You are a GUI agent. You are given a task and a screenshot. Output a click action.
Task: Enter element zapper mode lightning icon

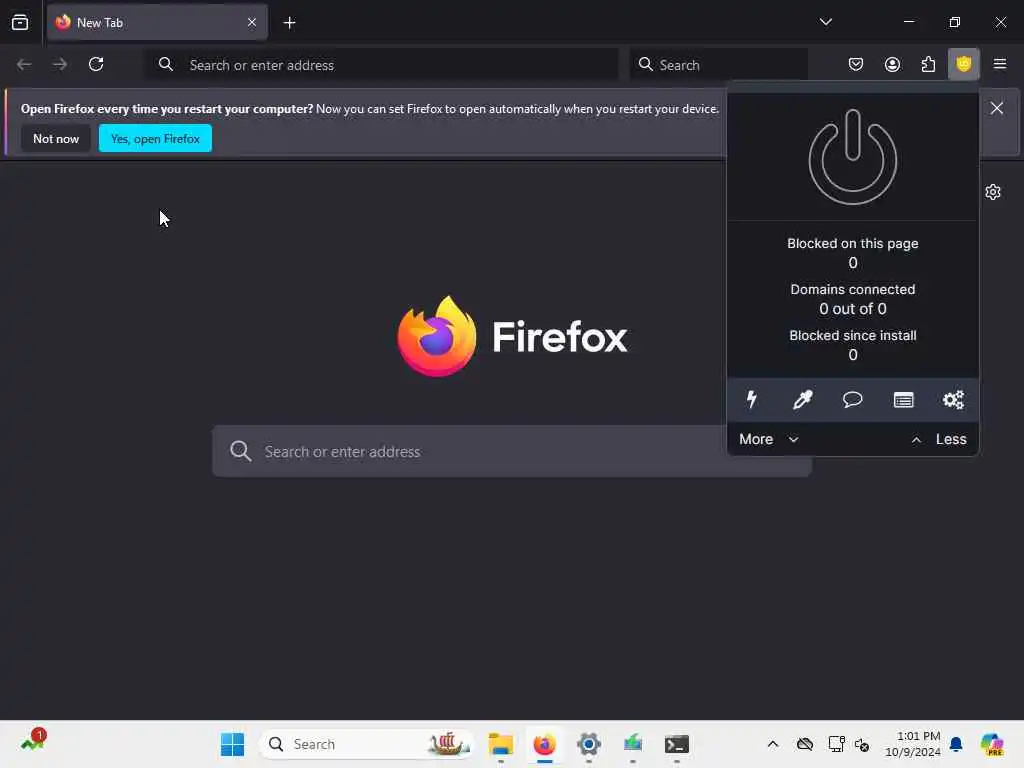click(752, 399)
